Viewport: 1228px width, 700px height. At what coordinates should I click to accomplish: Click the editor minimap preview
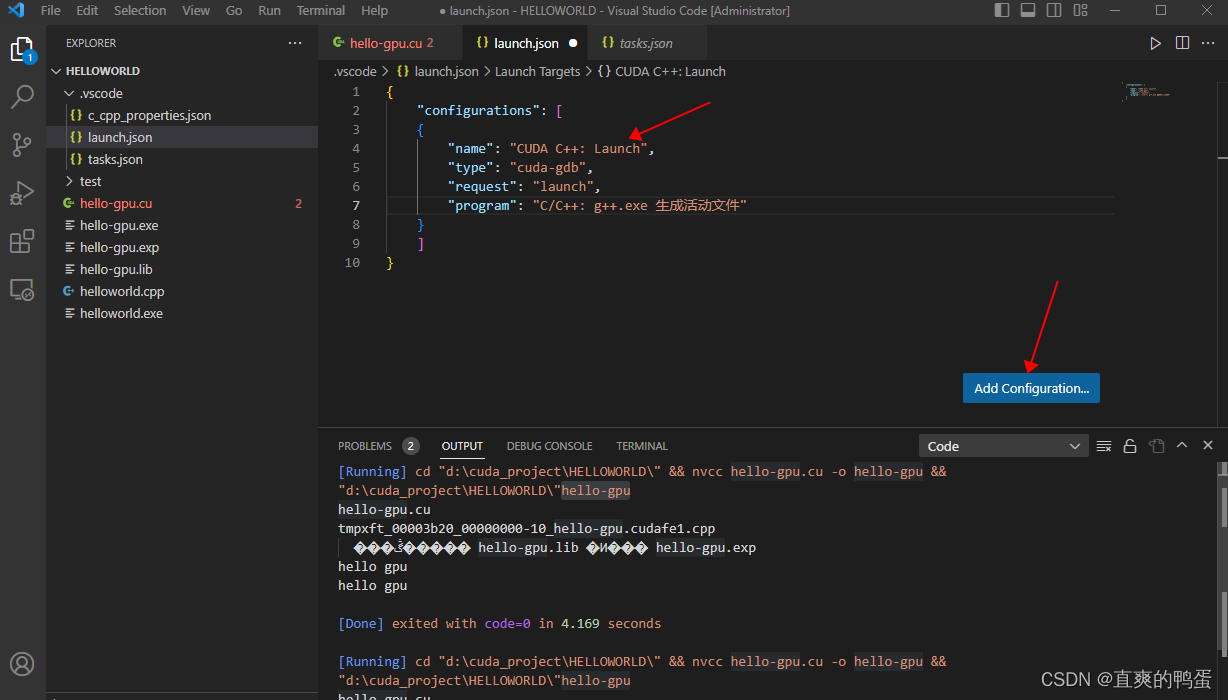1146,92
